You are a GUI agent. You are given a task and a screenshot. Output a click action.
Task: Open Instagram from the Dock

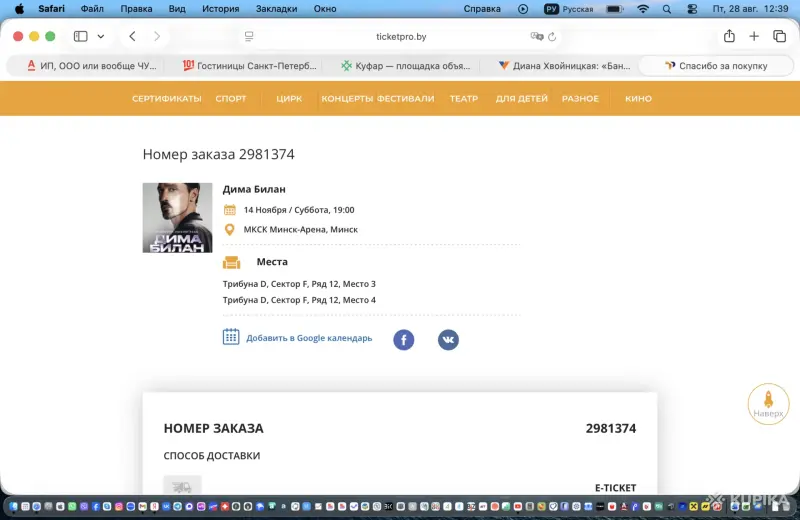point(119,506)
